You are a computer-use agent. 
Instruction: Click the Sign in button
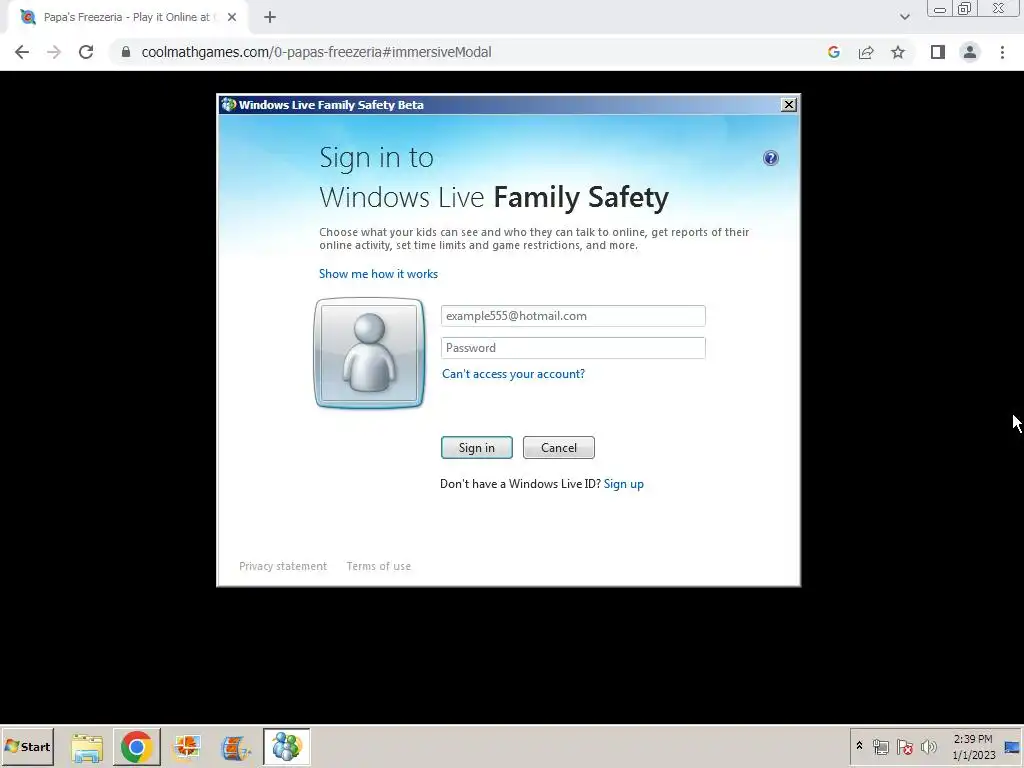click(477, 447)
